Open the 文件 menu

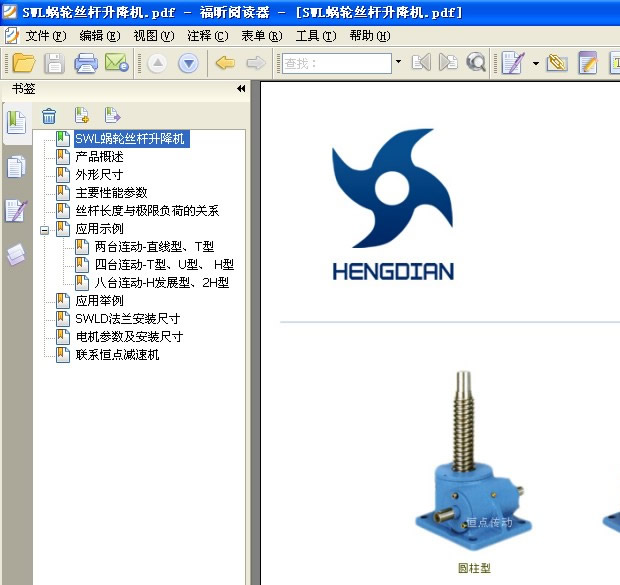coord(42,35)
